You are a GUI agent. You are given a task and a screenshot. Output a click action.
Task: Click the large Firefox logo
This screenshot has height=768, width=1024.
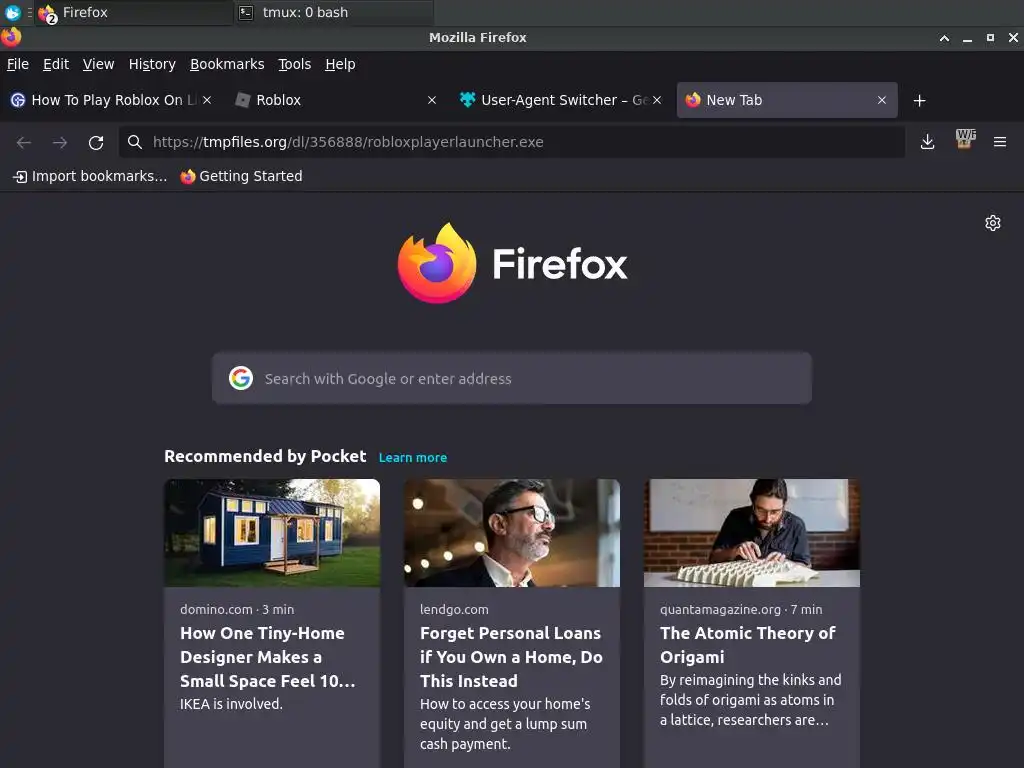coord(436,263)
